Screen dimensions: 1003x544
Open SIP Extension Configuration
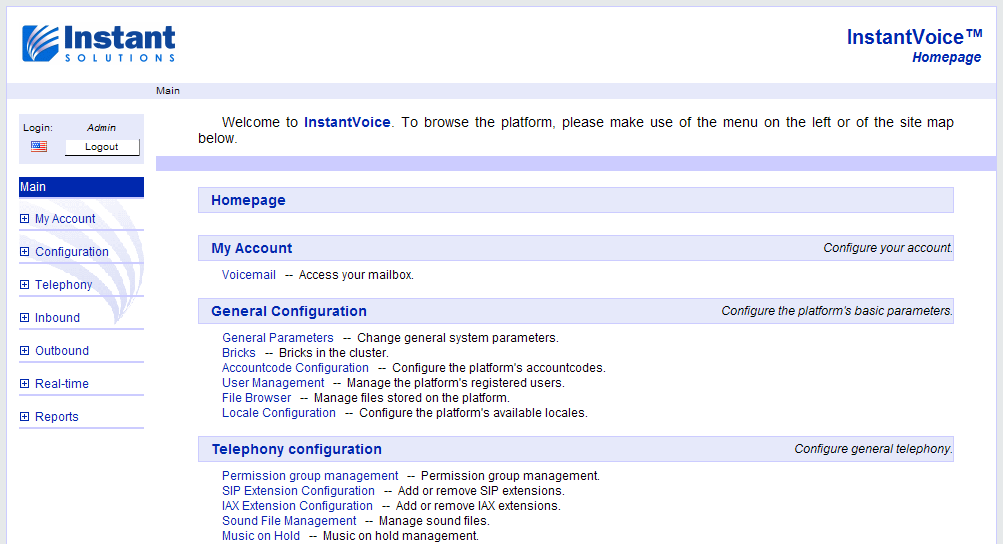pos(298,491)
